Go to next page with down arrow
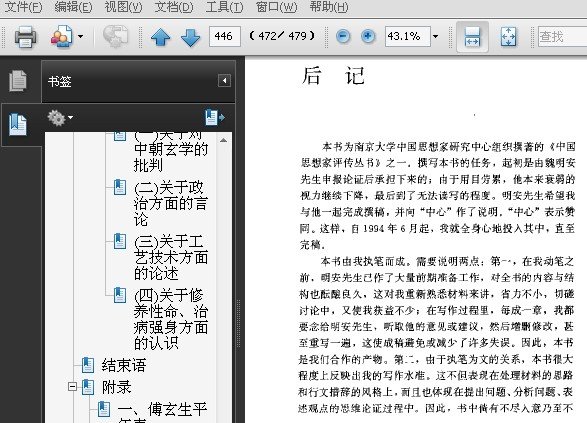587x423 pixels. pos(190,37)
